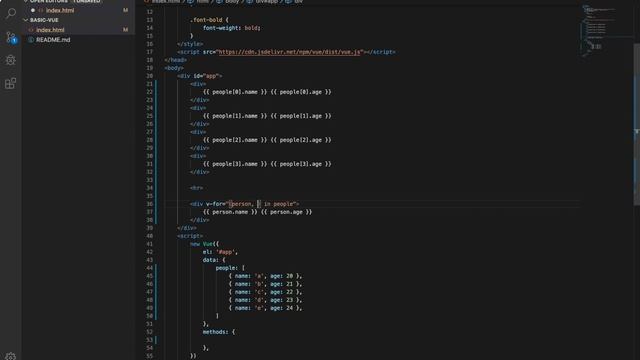Open the vue.js CDN link in script src
The width and height of the screenshot is (640, 360).
coord(290,52)
